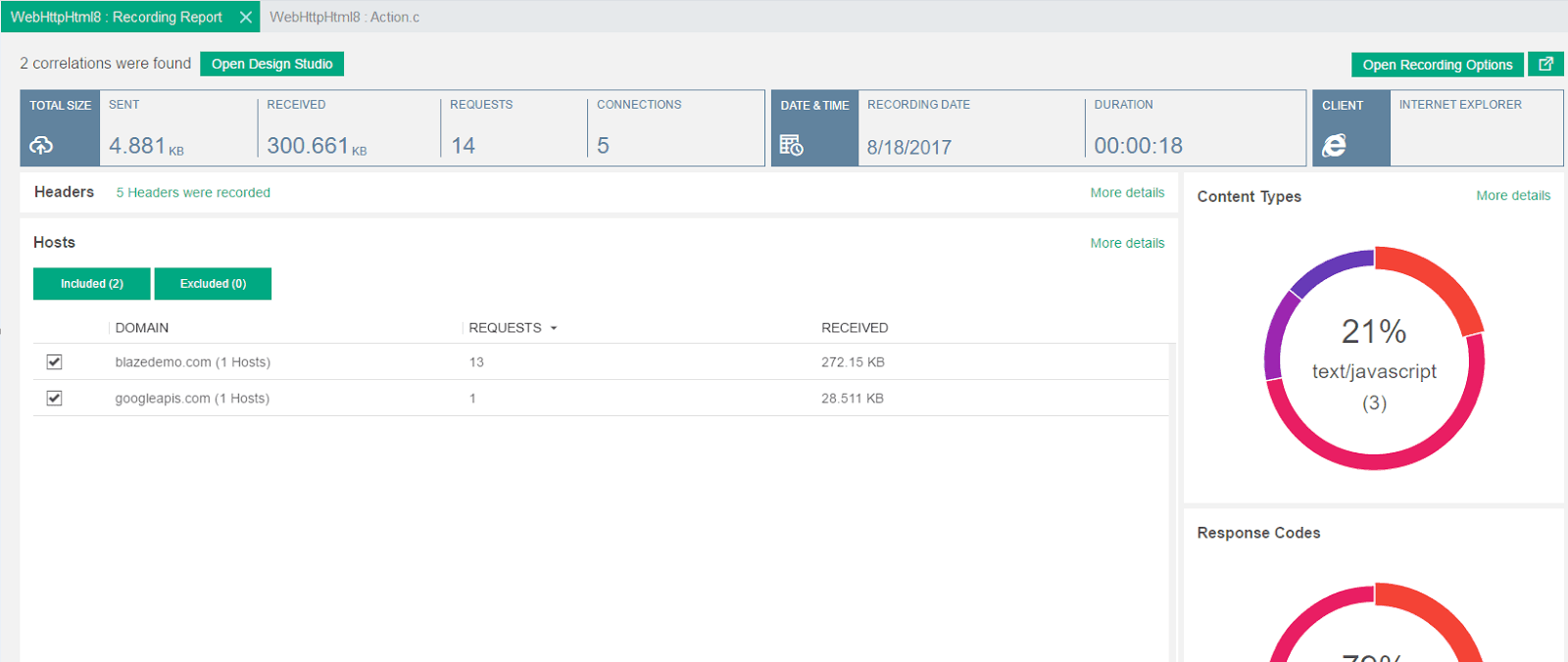
Task: View More details for Hosts
Action: pos(1127,243)
